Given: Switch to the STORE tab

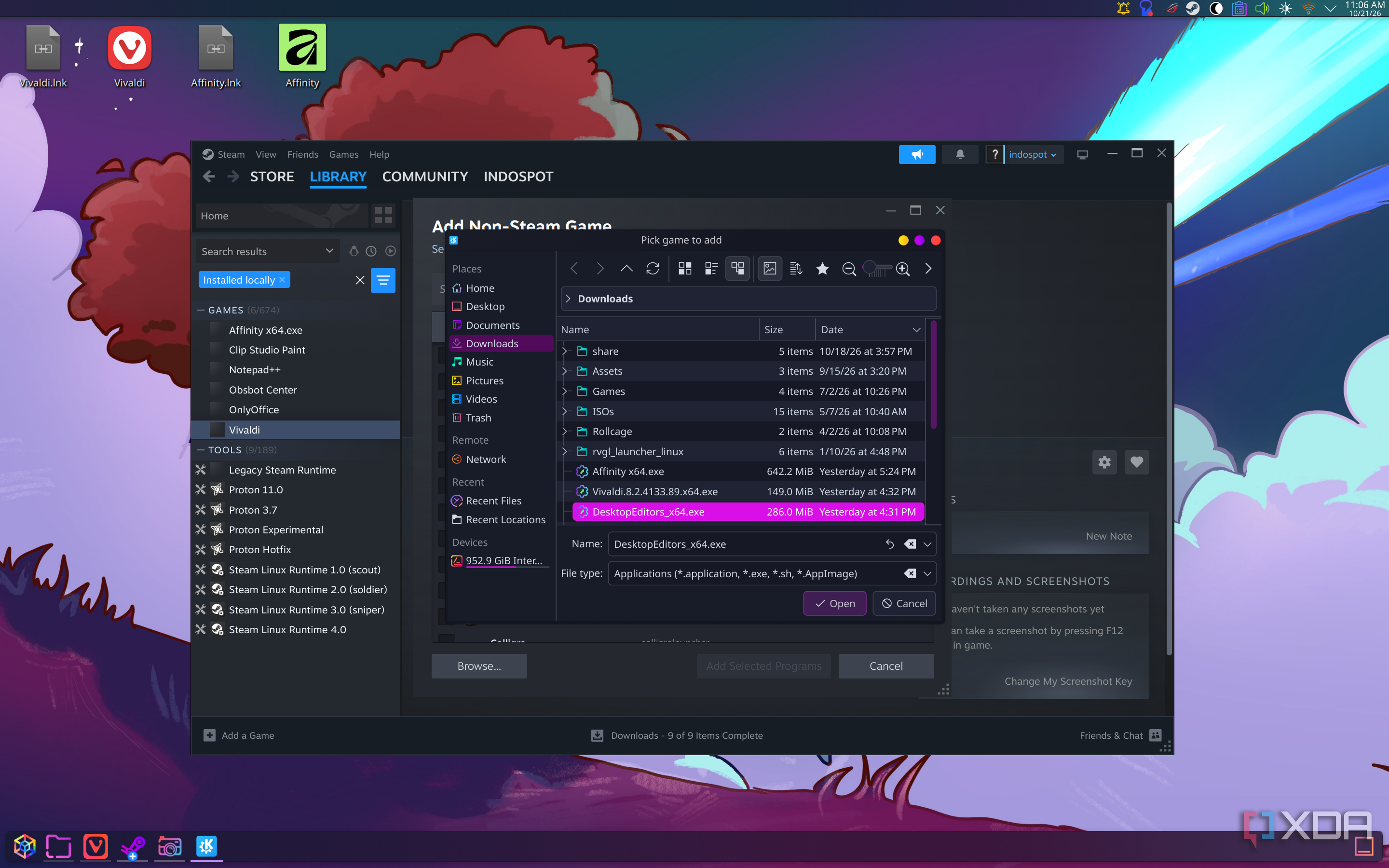Looking at the screenshot, I should coord(272,177).
